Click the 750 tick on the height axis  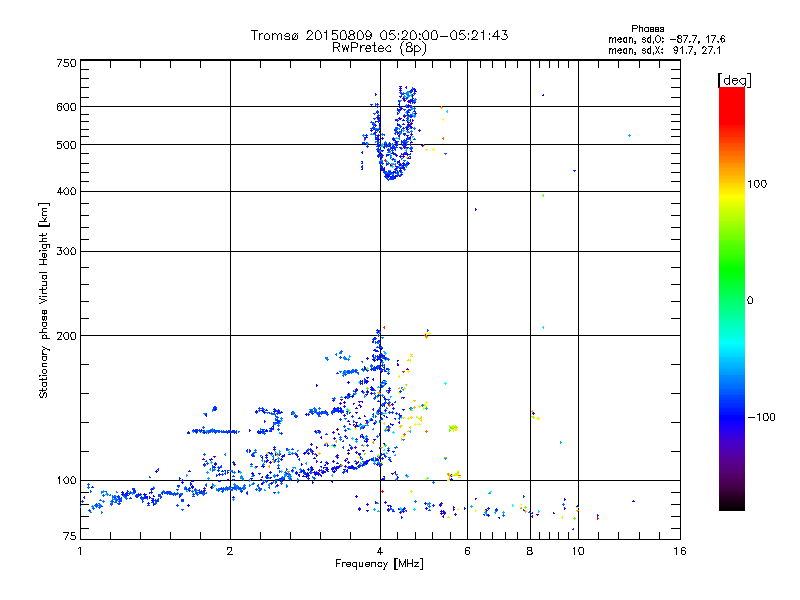click(66, 62)
